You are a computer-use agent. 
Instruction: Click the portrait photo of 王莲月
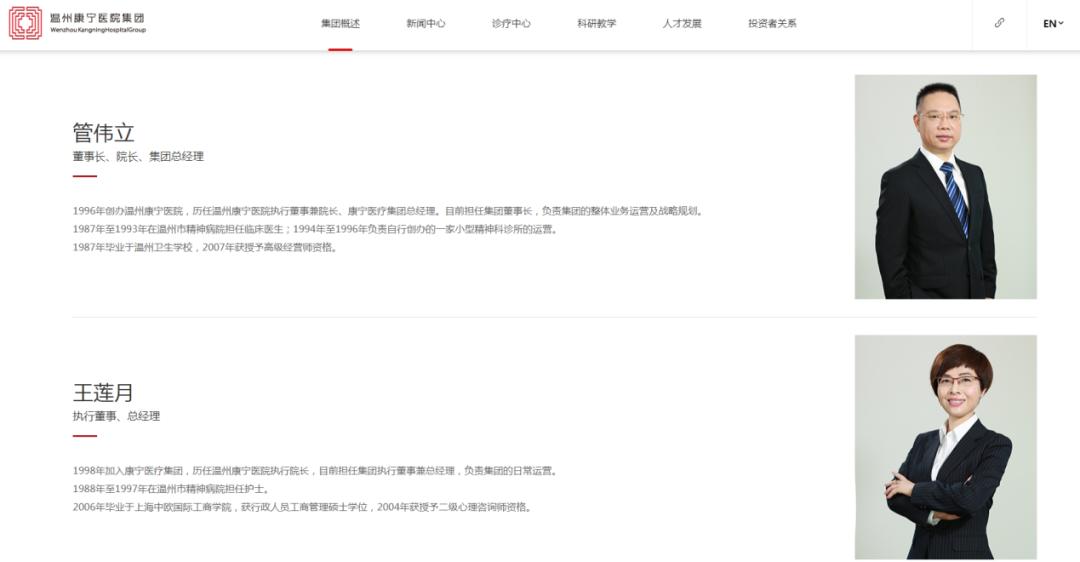click(x=946, y=447)
